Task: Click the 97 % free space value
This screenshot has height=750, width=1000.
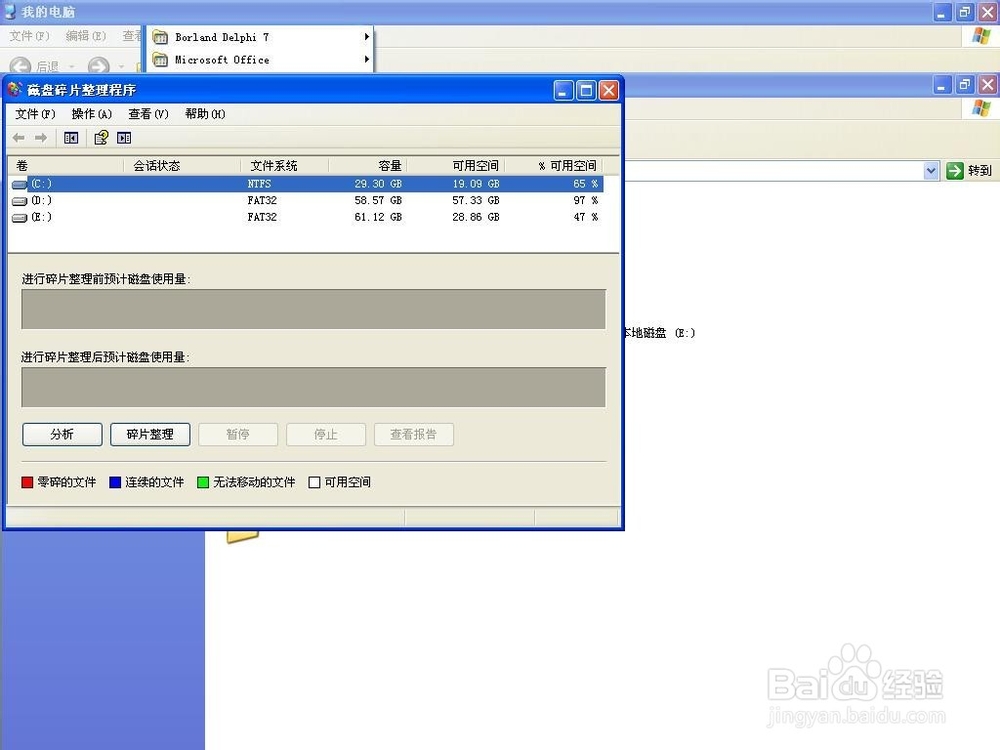Action: [x=585, y=200]
